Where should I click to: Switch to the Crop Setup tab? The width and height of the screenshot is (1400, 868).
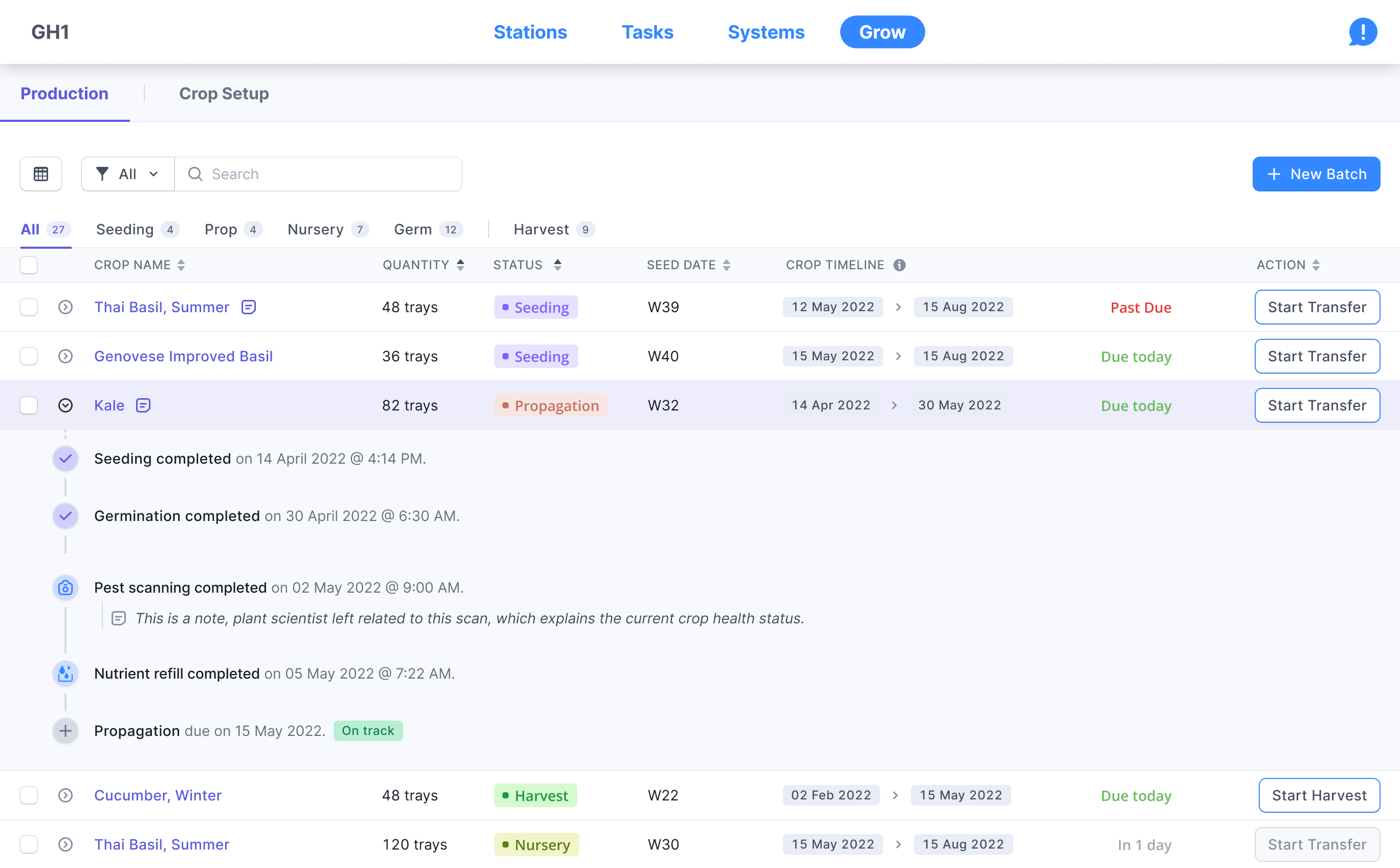224,94
